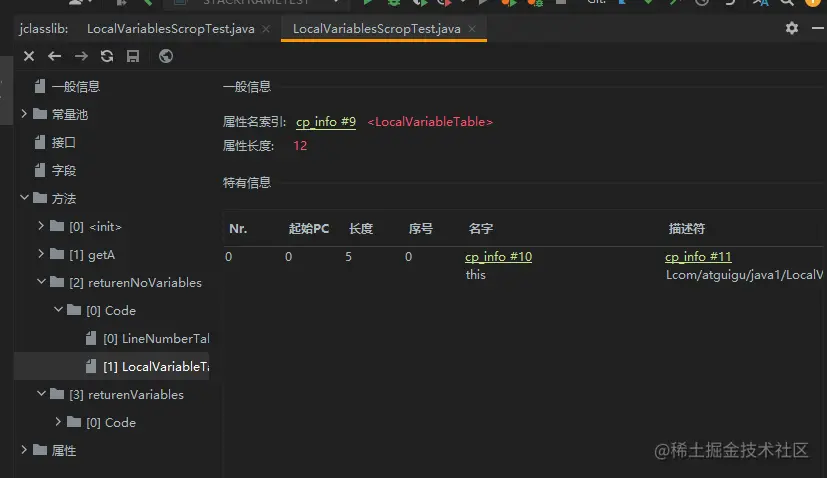This screenshot has width=827, height=478.
Task: Click the descriptor text Lcom/atguigu/java1/LocalV
Action: click(744, 274)
